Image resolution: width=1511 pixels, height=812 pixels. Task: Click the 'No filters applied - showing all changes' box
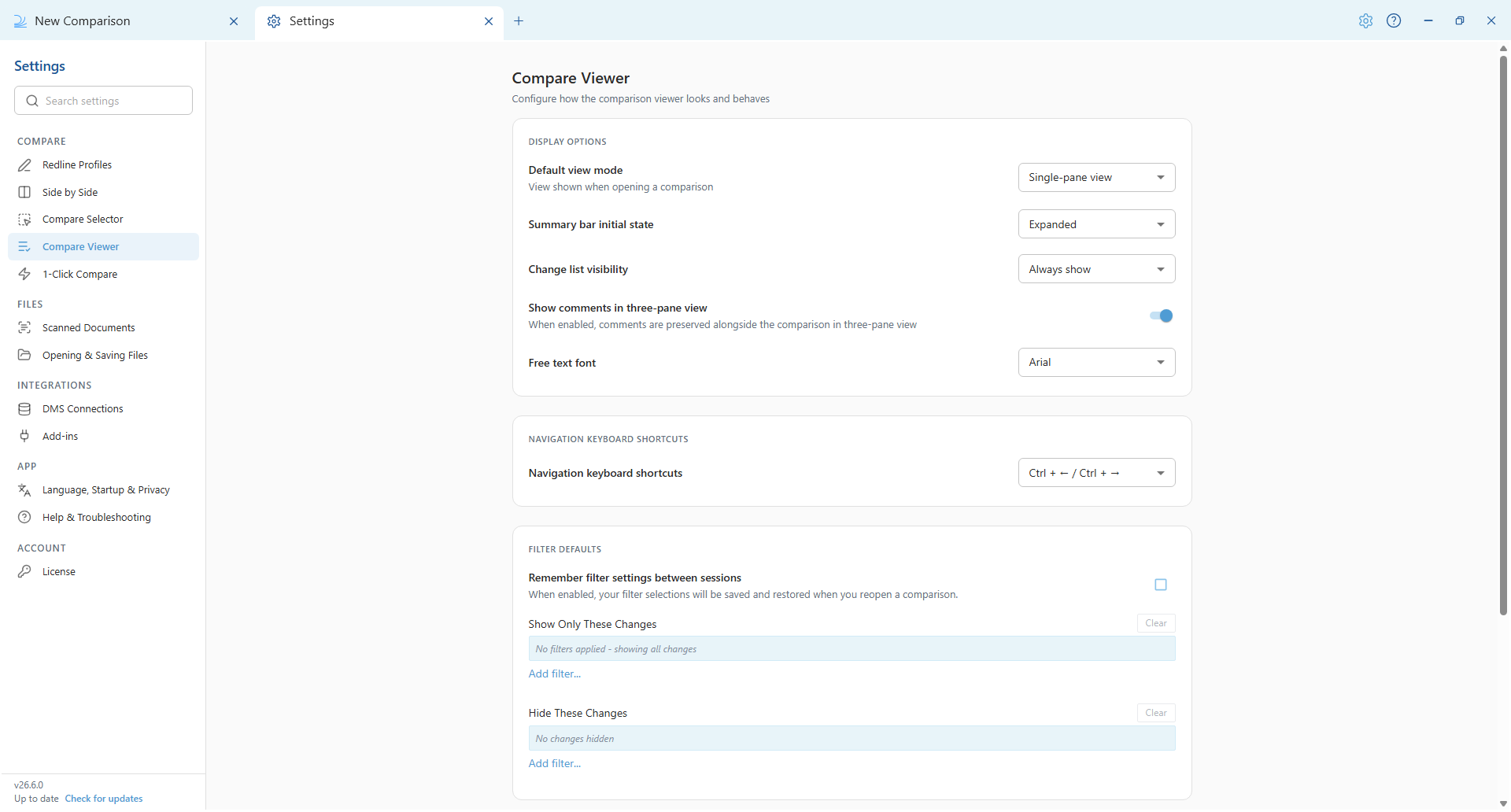tap(852, 649)
